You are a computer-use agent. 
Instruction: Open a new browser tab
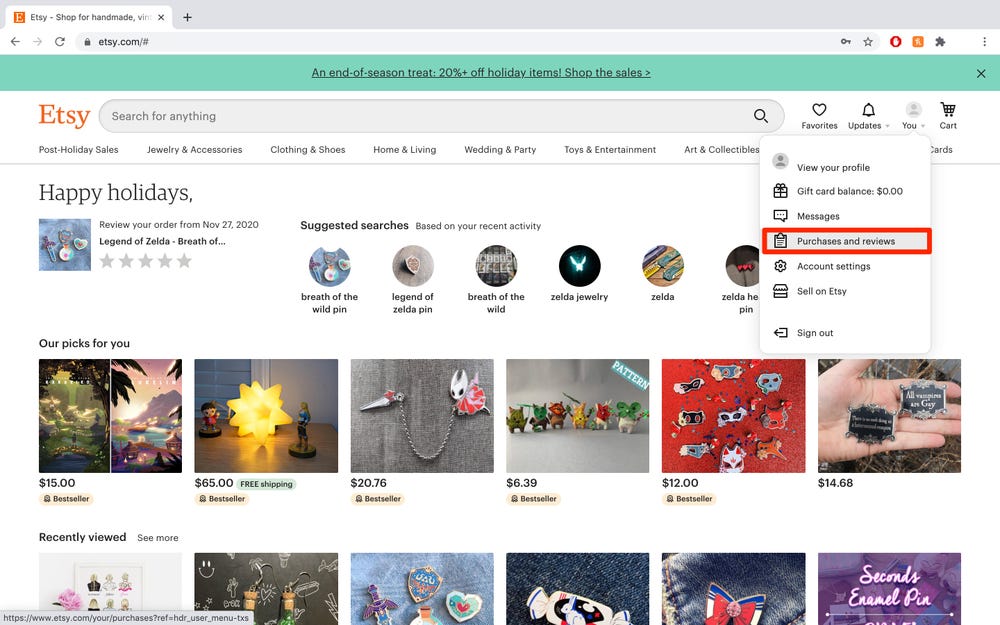pyautogui.click(x=187, y=17)
